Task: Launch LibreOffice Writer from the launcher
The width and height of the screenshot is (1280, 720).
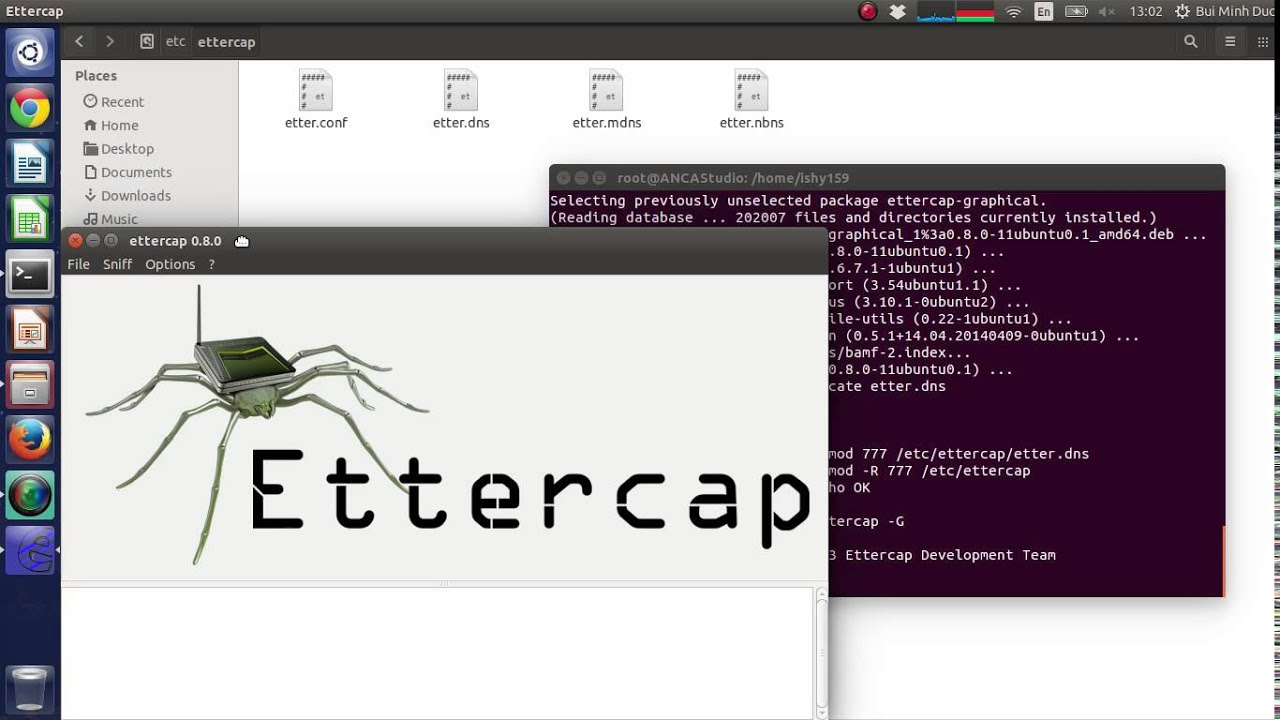Action: pos(30,164)
